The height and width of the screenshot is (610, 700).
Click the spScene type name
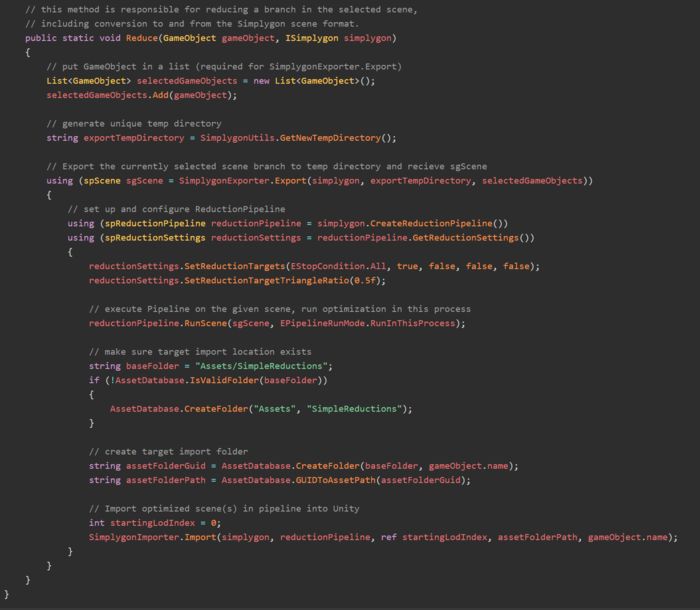(x=102, y=181)
